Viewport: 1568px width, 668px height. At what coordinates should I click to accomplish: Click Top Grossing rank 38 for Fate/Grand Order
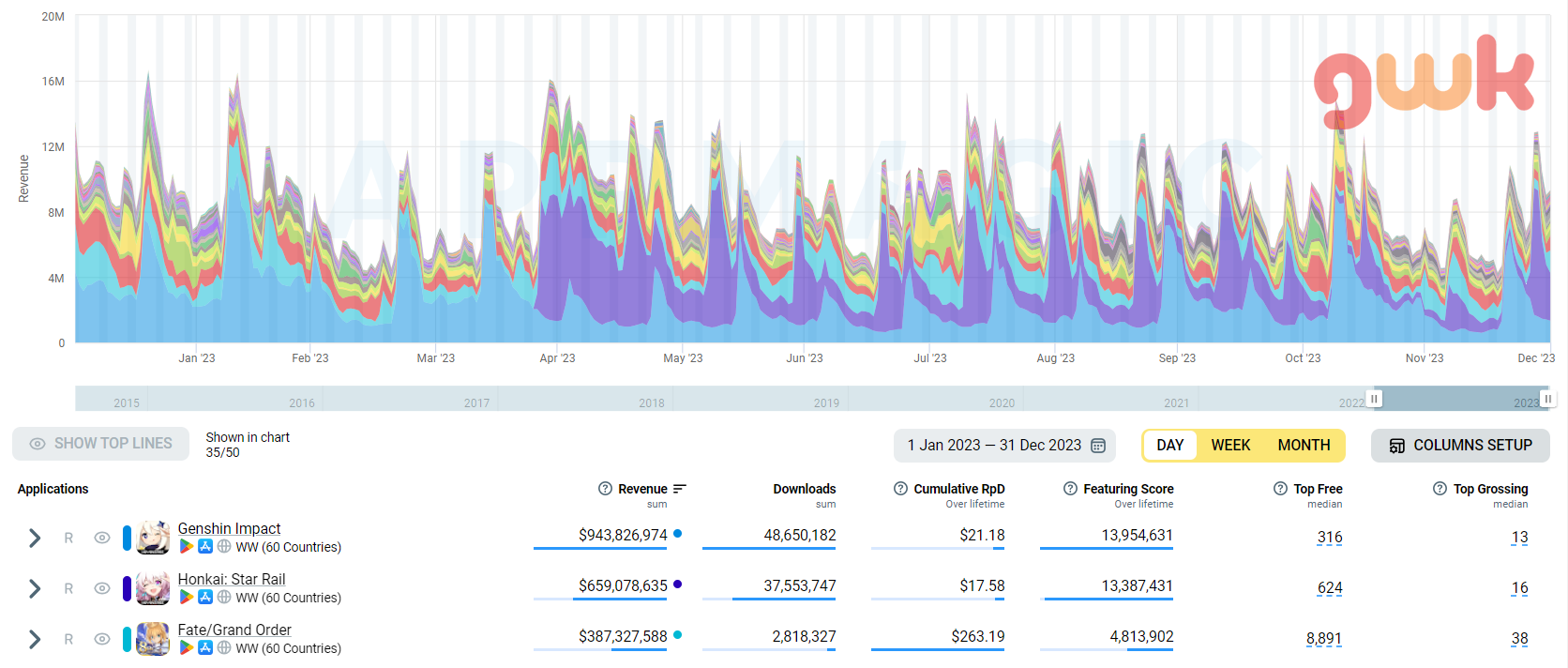[x=1519, y=639]
